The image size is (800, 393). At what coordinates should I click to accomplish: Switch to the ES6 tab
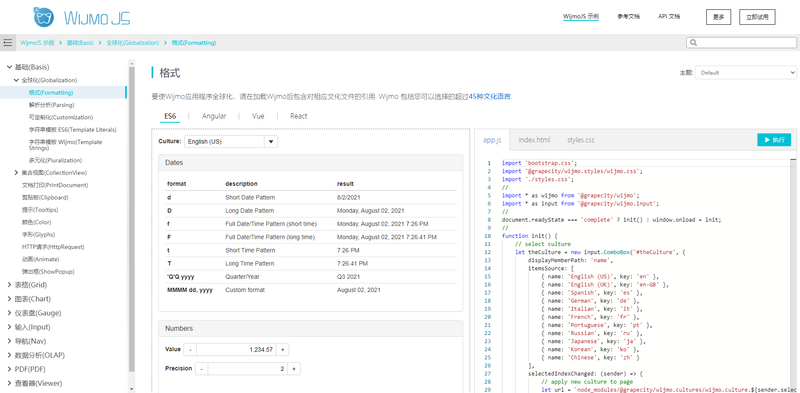click(170, 116)
